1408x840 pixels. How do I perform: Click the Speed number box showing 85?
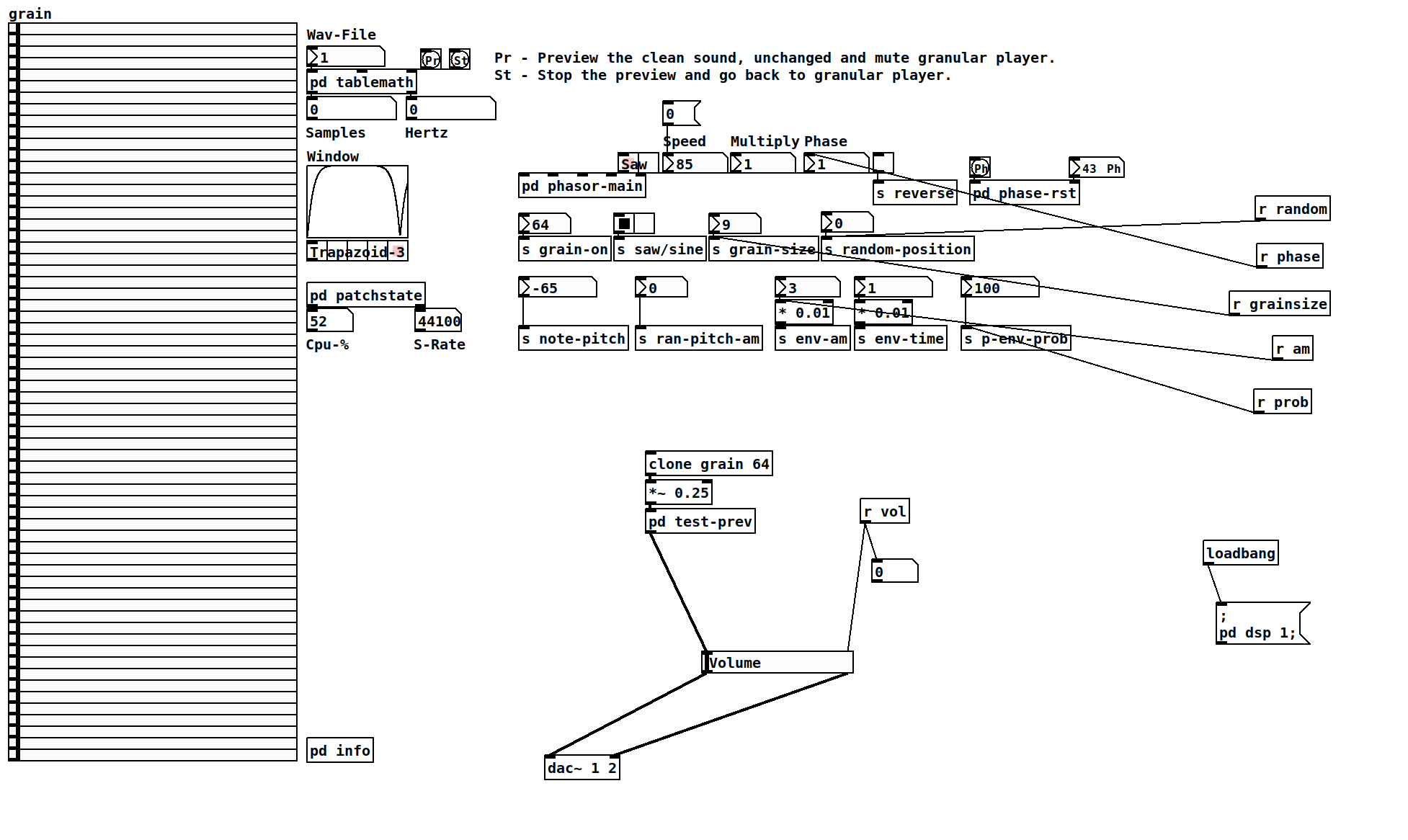(695, 164)
